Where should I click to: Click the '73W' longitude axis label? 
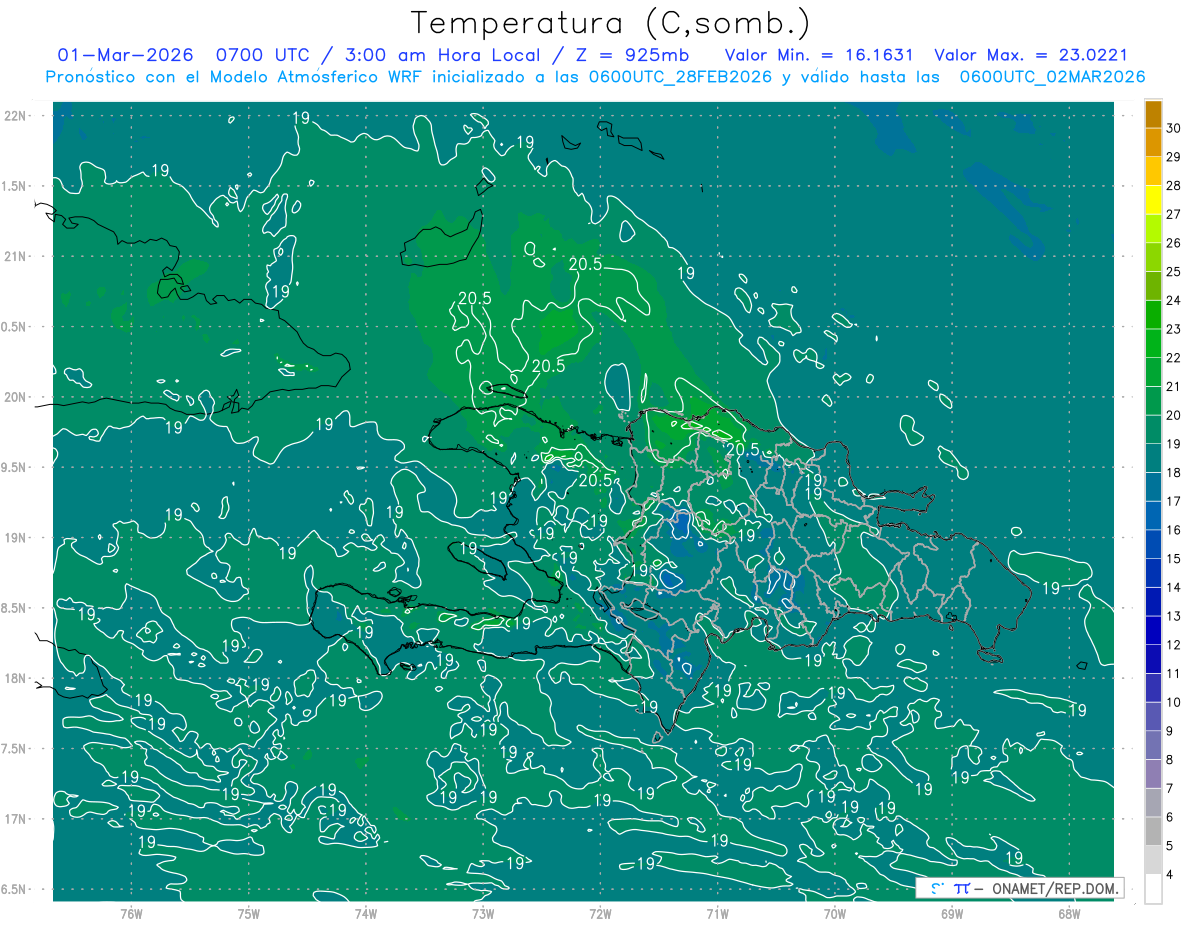point(483,913)
